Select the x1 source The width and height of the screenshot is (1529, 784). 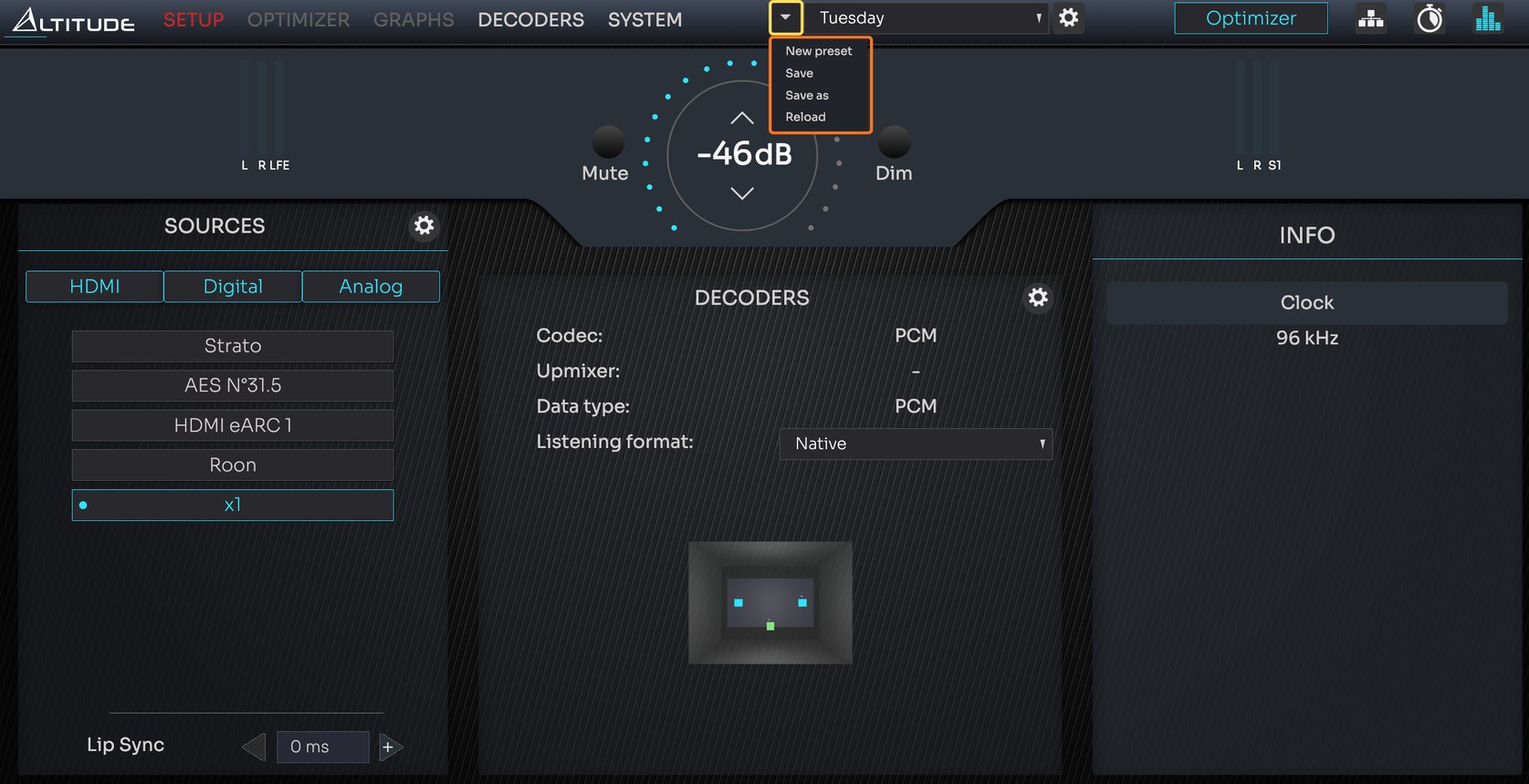coord(233,505)
